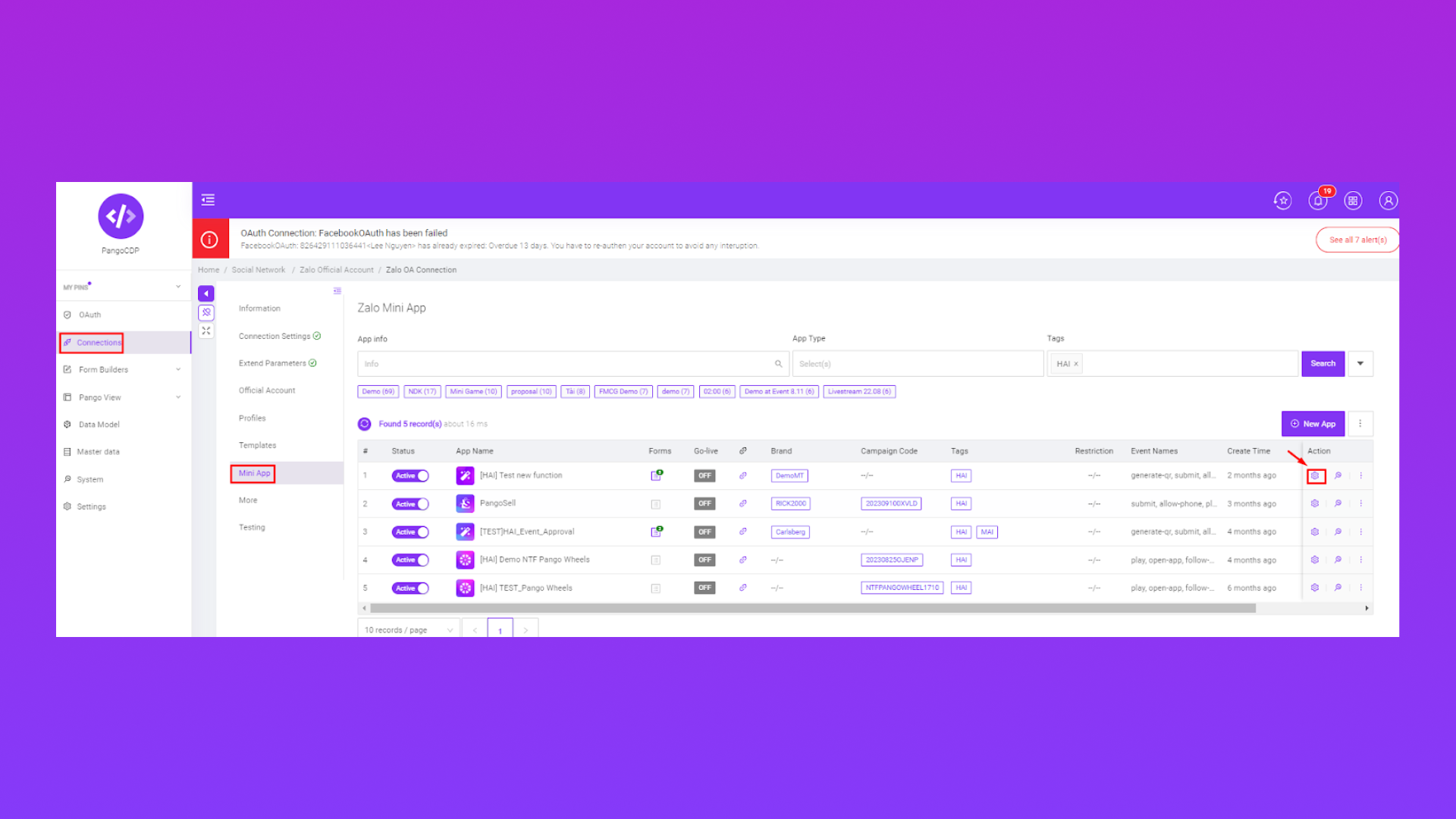Expand the dropdown arrow beside Search button
Screen dimensions: 1456x819
(x=1360, y=364)
